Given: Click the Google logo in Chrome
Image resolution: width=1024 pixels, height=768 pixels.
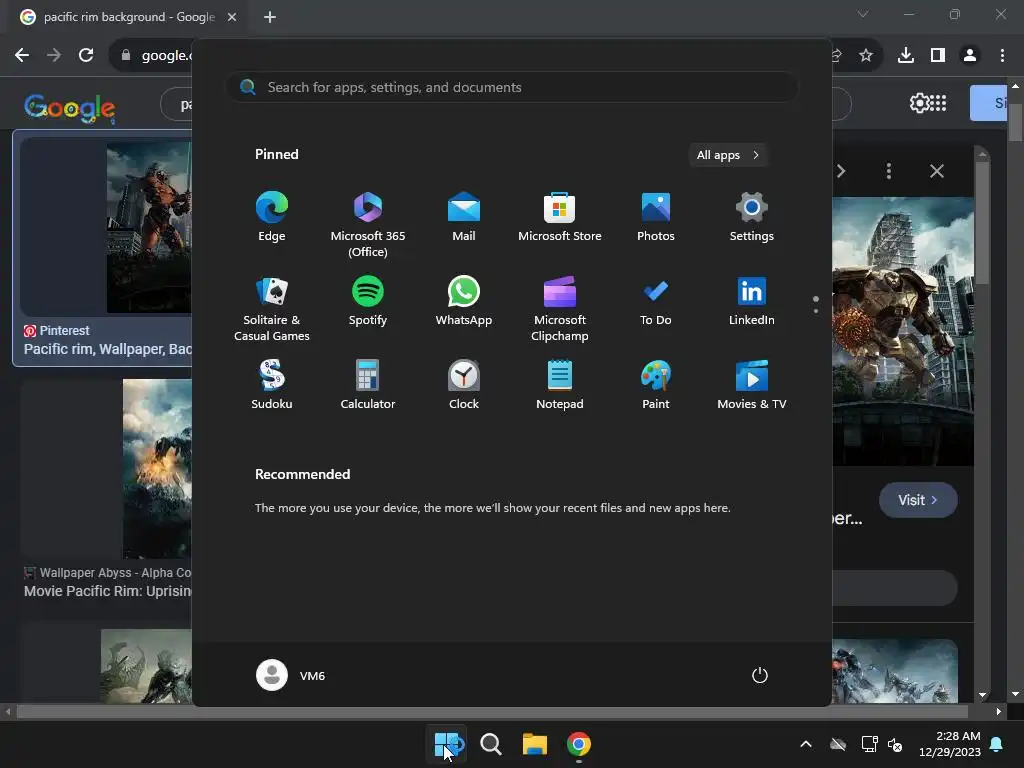Looking at the screenshot, I should (x=69, y=108).
